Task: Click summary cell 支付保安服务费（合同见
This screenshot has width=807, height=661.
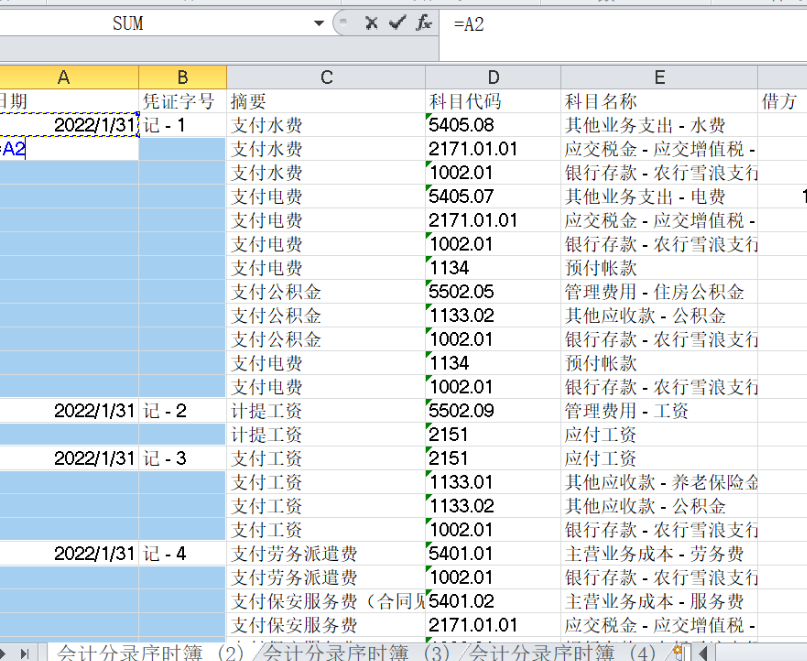Action: 326,601
